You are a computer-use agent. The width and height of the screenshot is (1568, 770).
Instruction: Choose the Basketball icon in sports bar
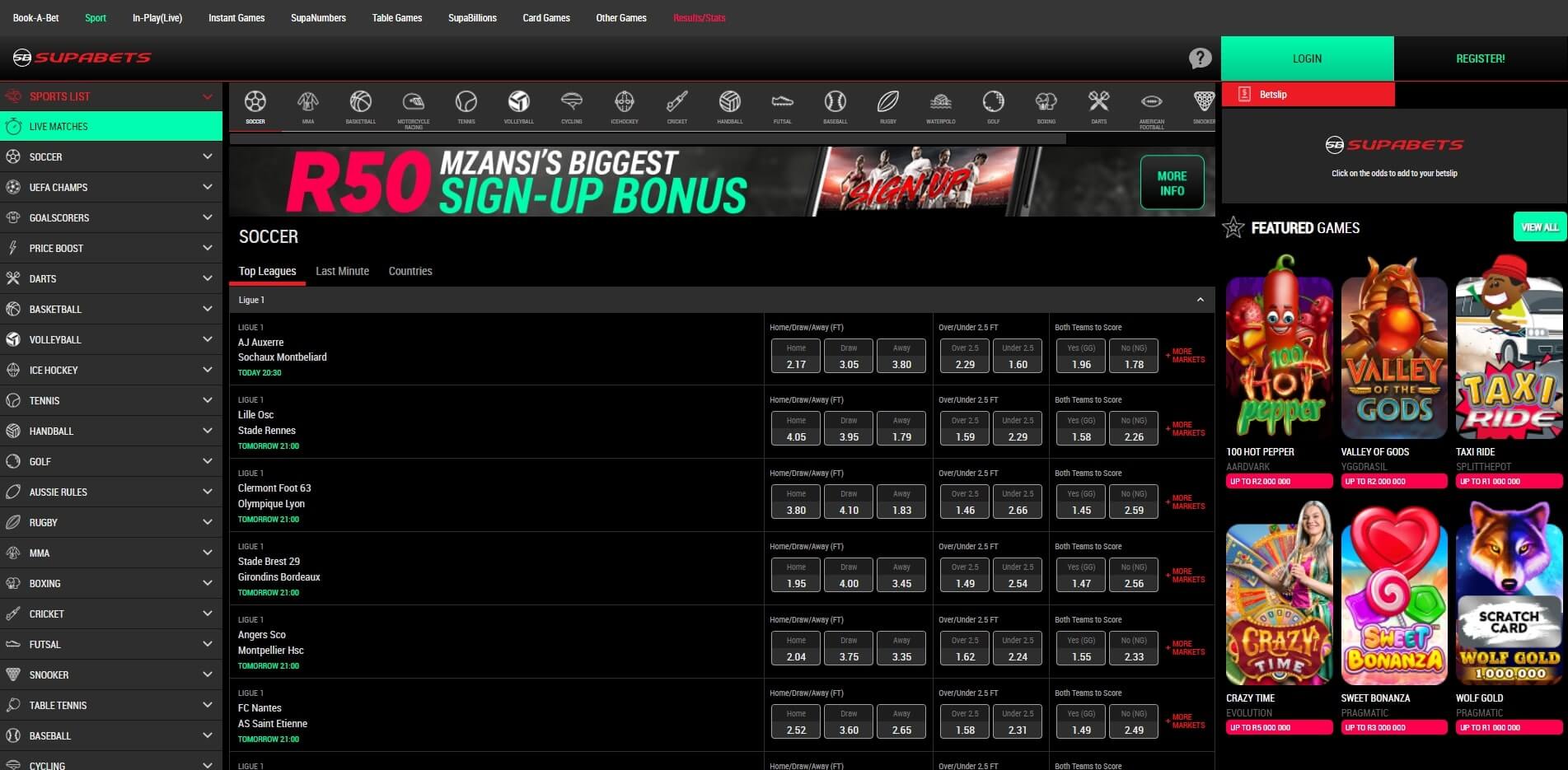click(x=360, y=103)
